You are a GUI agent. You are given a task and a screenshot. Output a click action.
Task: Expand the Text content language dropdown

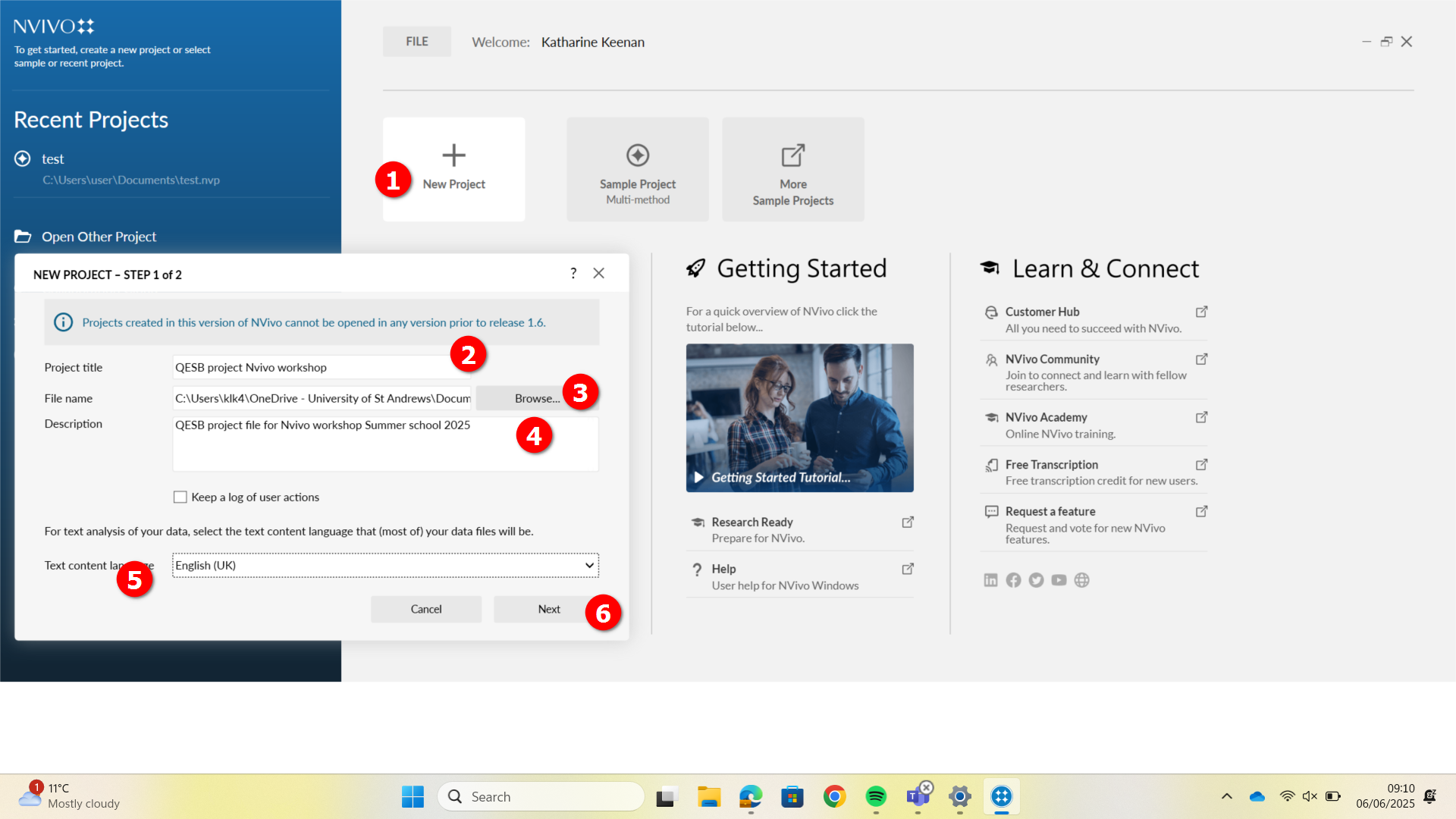click(x=589, y=566)
